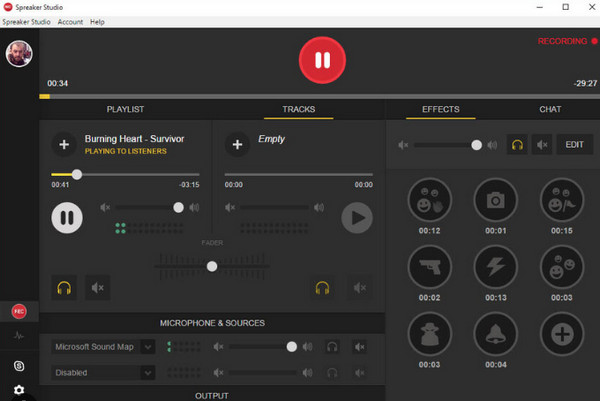This screenshot has width=600, height=401.
Task: Select the REC section in the sidebar
Action: [x=19, y=311]
